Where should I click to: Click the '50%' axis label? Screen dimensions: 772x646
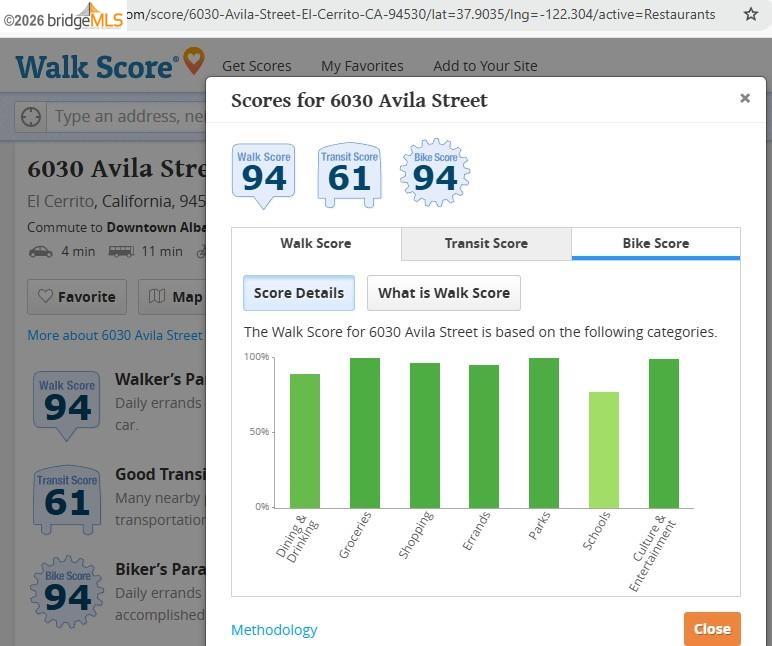[259, 432]
